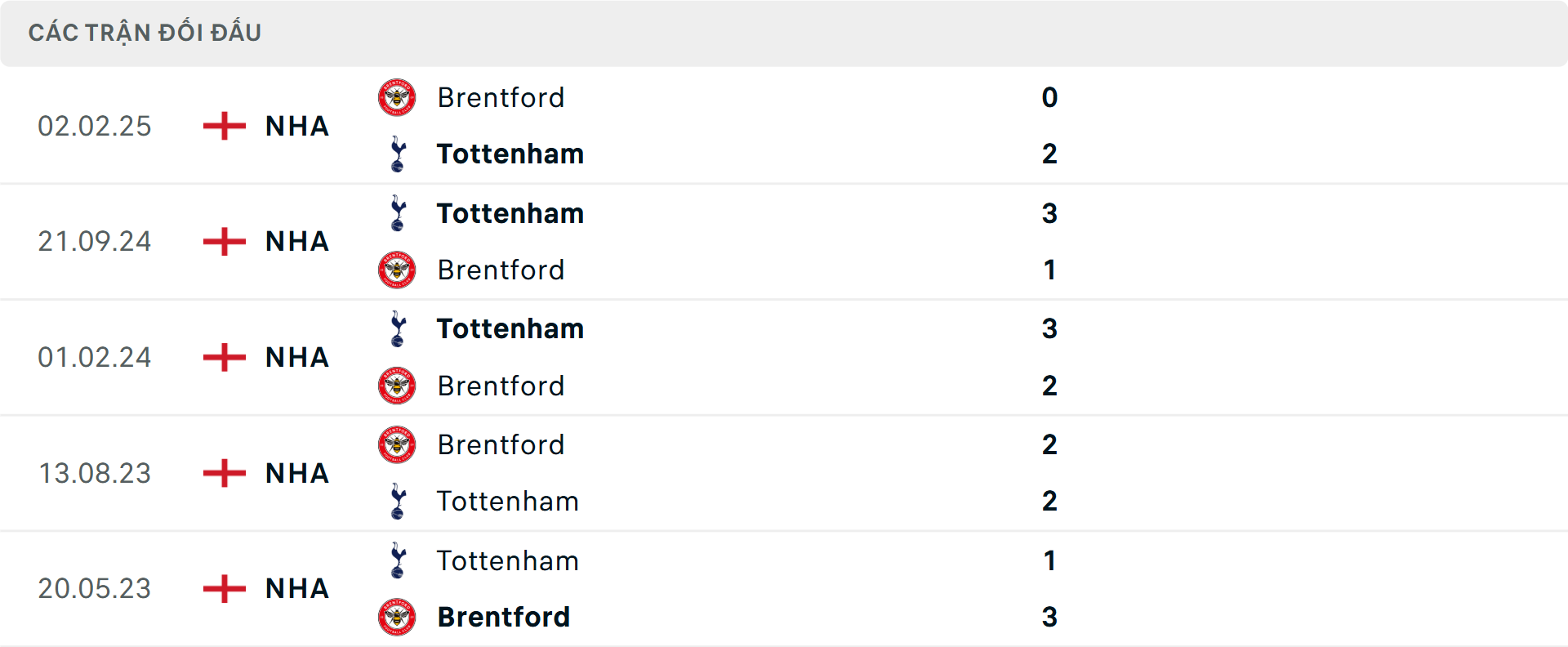
Task: Click the Brentford club crest in the 02.02.25 match
Action: pyautogui.click(x=396, y=97)
